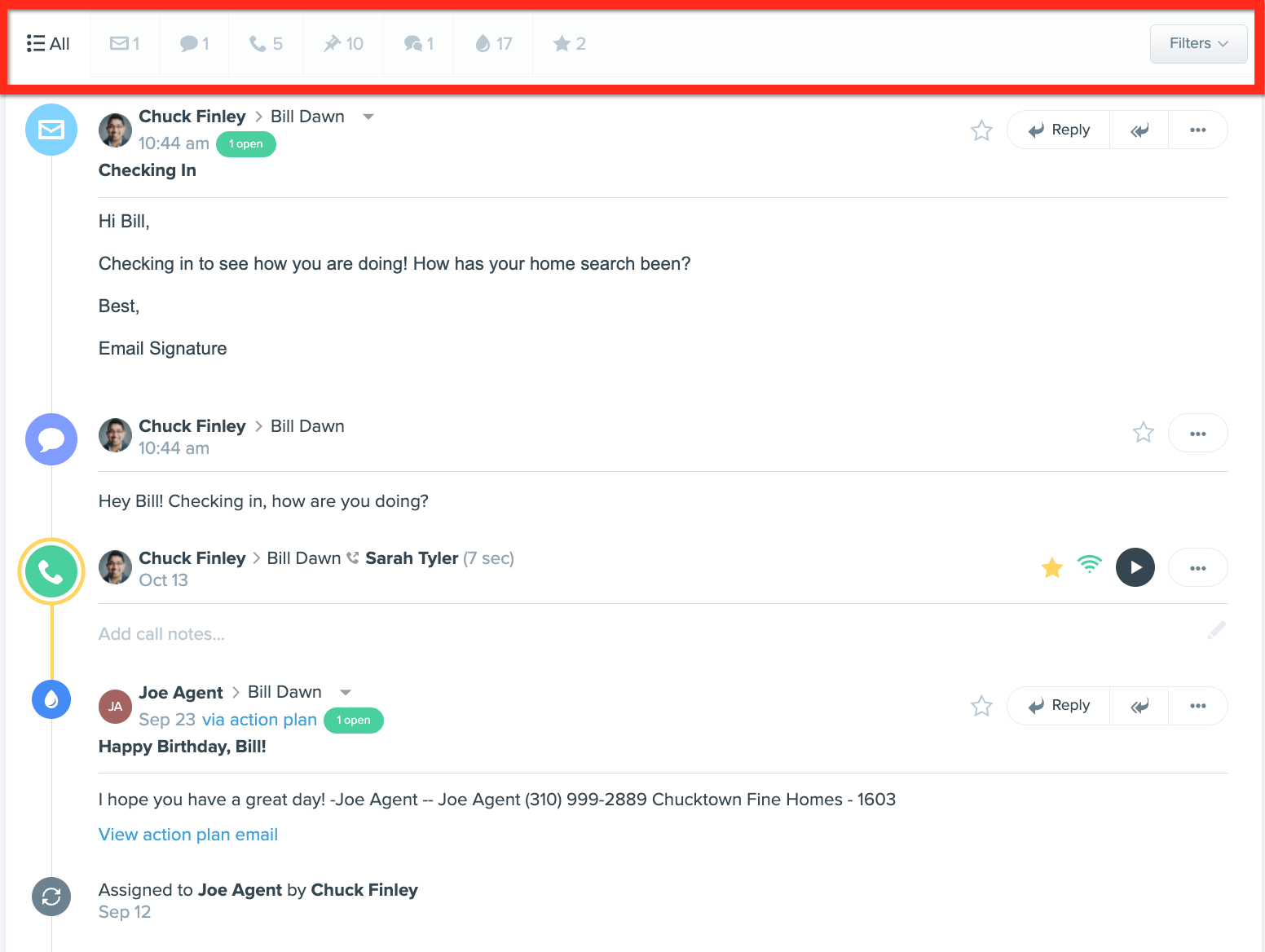This screenshot has height=952, width=1265.
Task: Star the Checking In email
Action: [981, 130]
